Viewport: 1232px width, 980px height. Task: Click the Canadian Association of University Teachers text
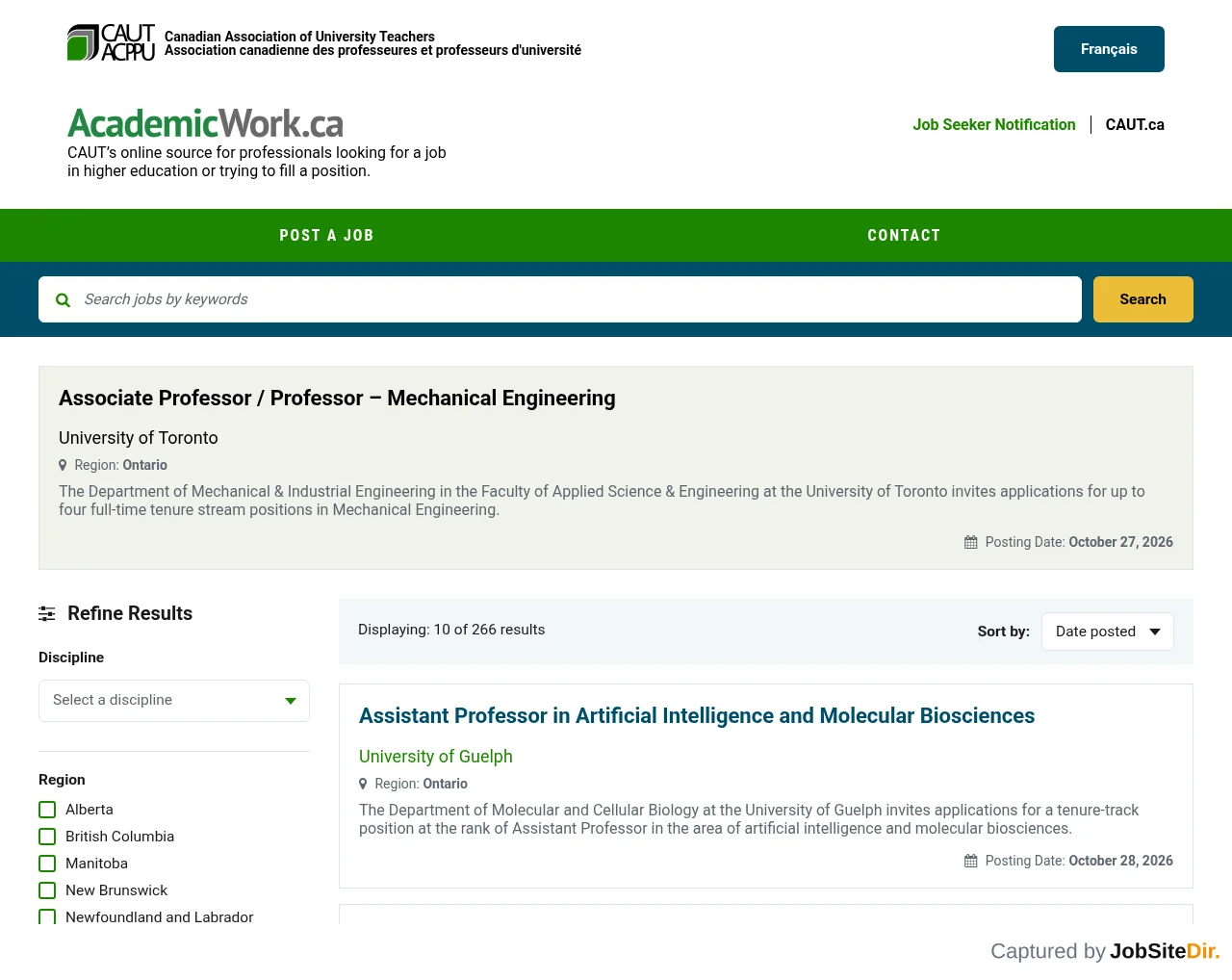point(299,37)
